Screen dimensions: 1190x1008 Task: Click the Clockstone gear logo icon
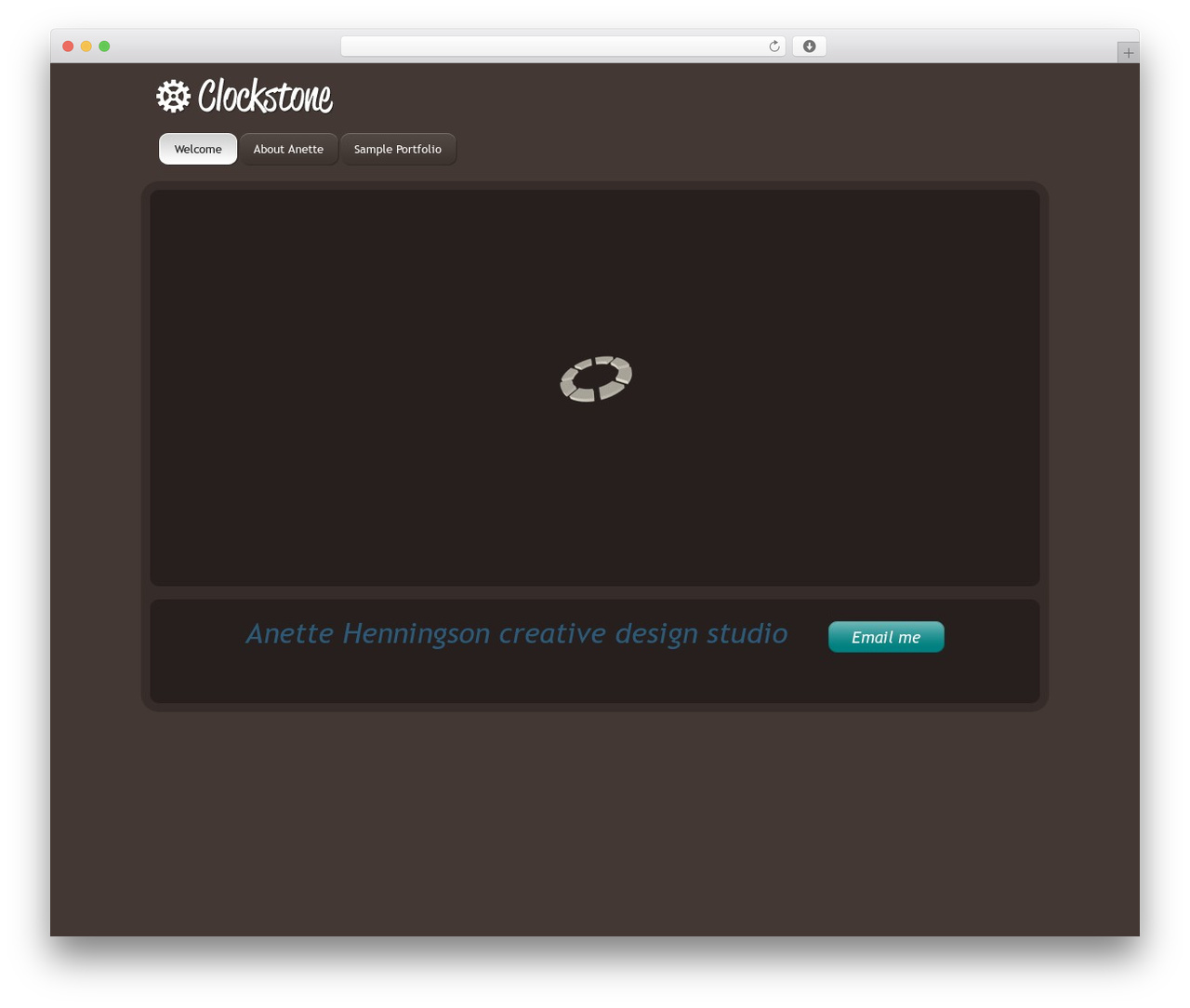(173, 96)
